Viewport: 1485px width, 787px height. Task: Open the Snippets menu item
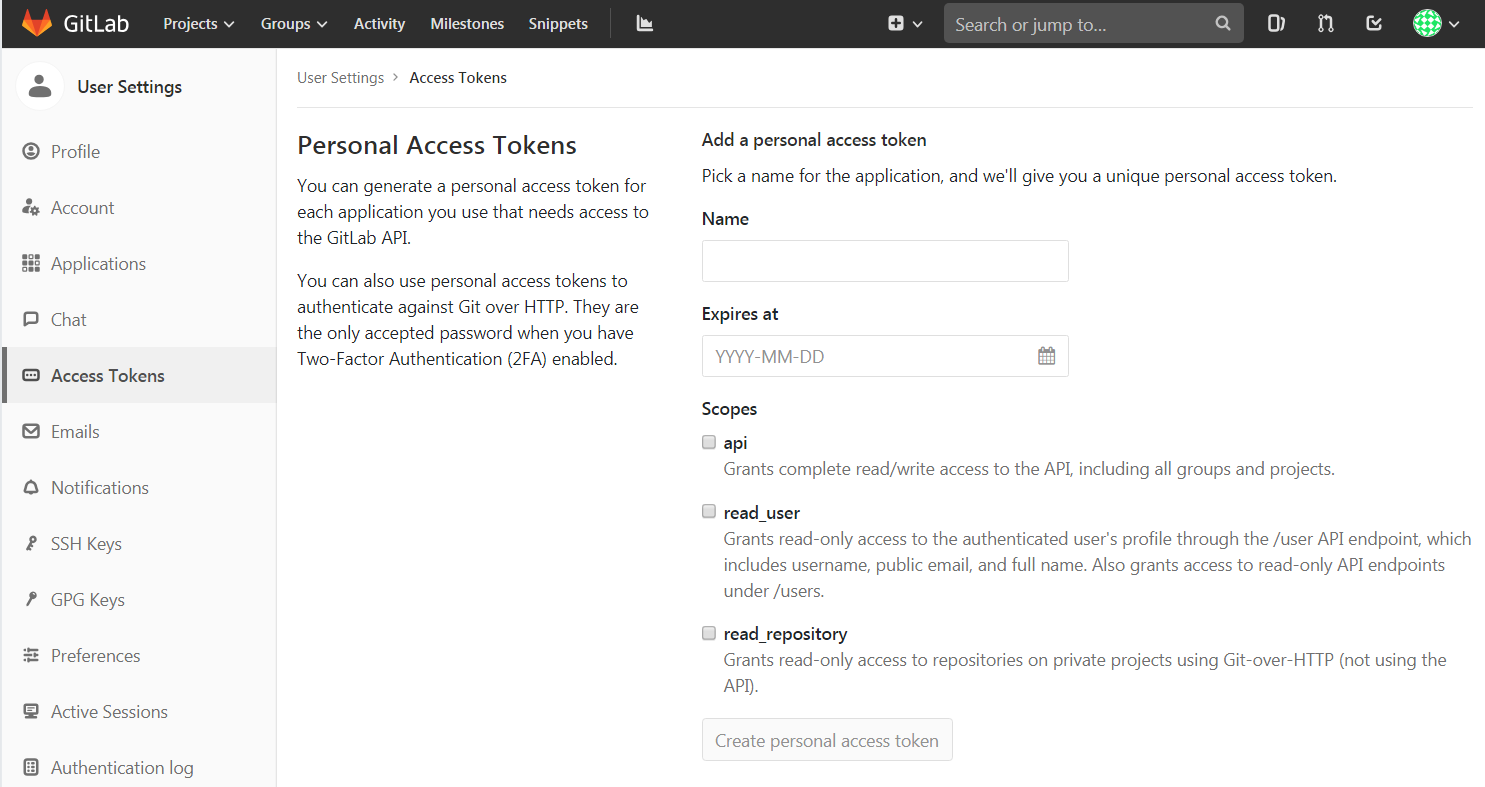point(558,23)
